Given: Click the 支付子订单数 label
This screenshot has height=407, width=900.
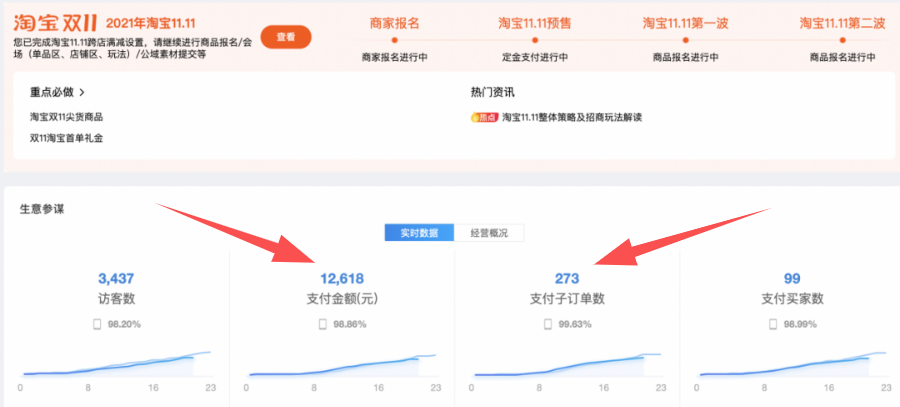Looking at the screenshot, I should (x=567, y=299).
